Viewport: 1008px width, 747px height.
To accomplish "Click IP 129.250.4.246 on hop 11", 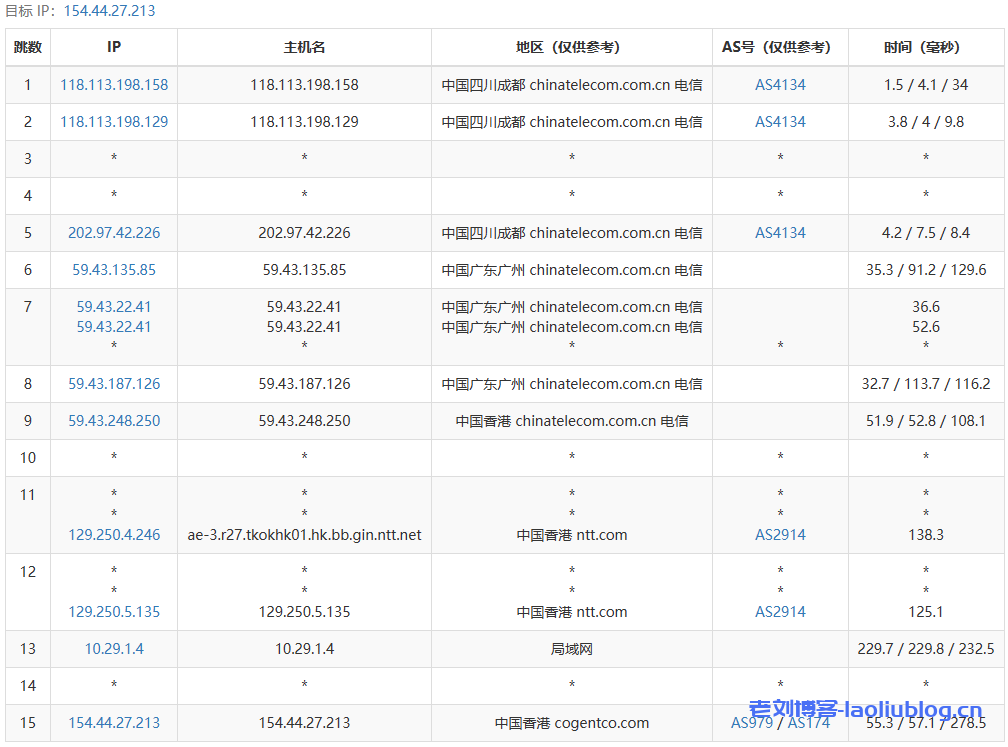I will [x=113, y=534].
